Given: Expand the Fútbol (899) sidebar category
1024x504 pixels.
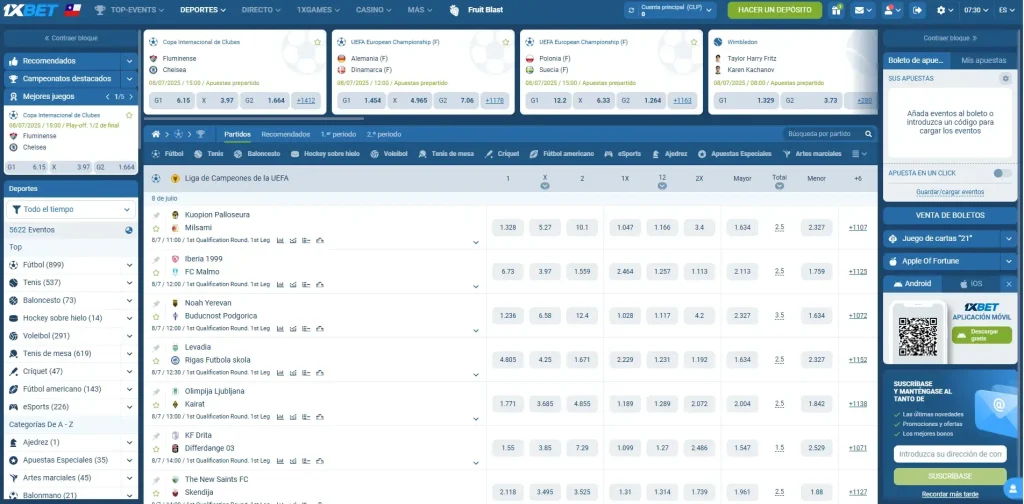Looking at the screenshot, I should (x=129, y=265).
